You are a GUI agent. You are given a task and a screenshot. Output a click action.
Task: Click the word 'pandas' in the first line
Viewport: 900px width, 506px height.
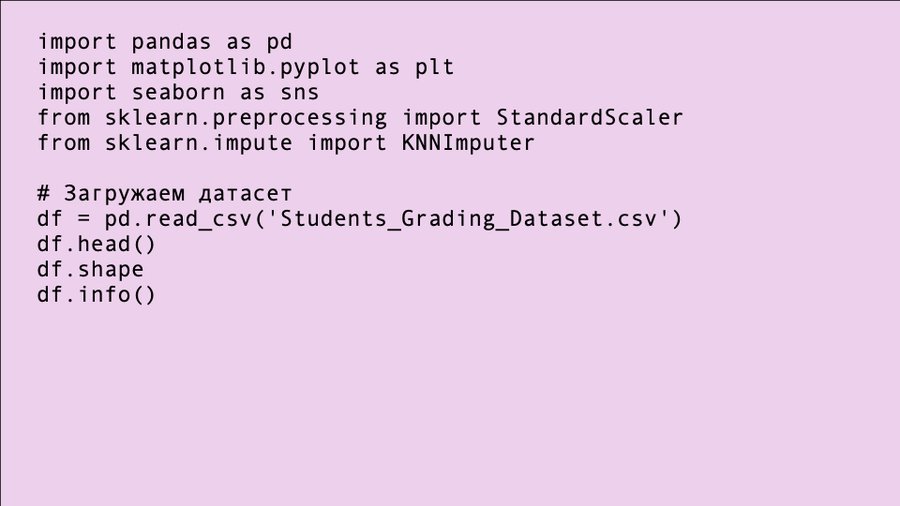[x=171, y=42]
